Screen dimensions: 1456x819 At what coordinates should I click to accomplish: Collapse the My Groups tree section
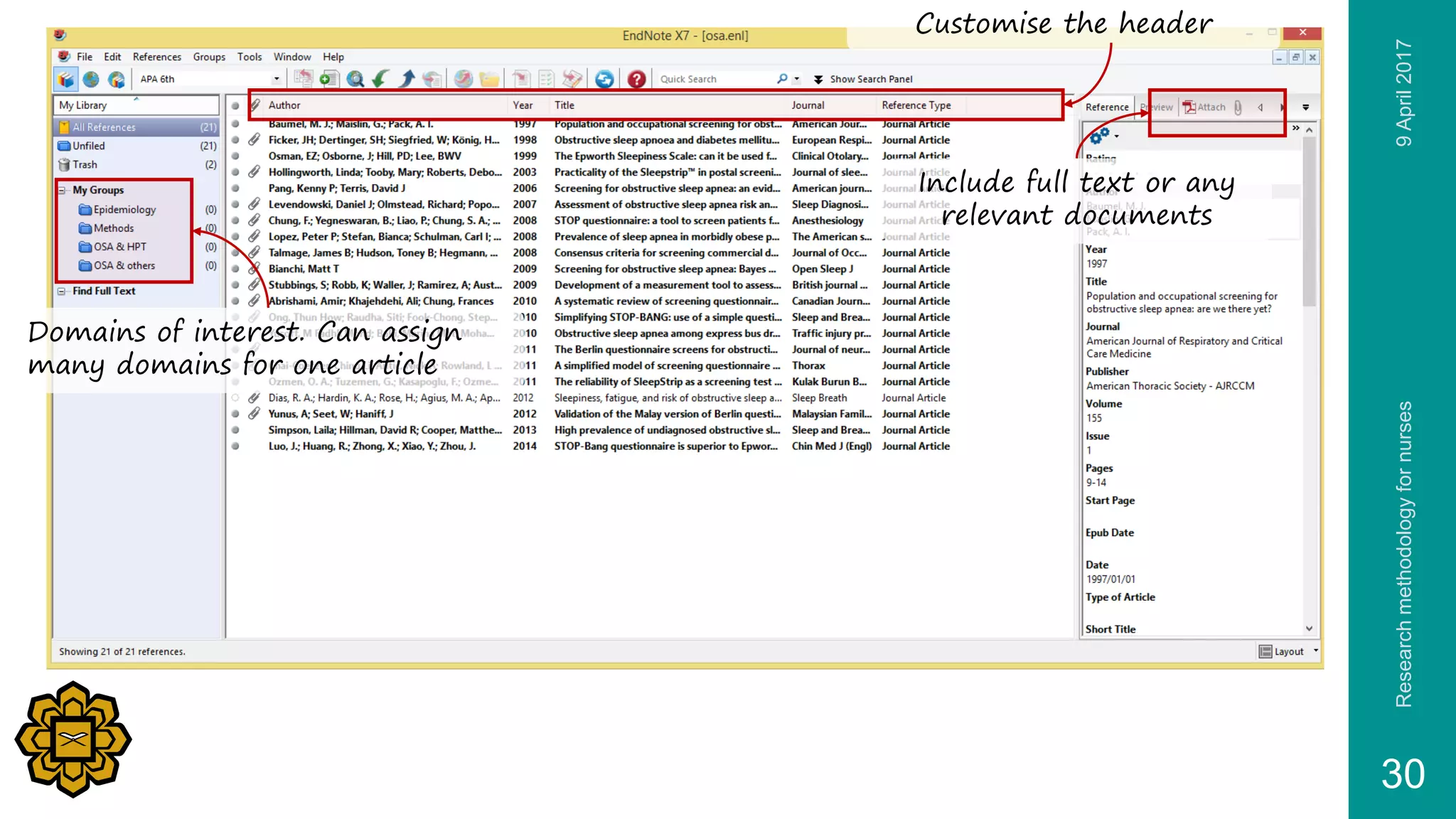(x=62, y=190)
